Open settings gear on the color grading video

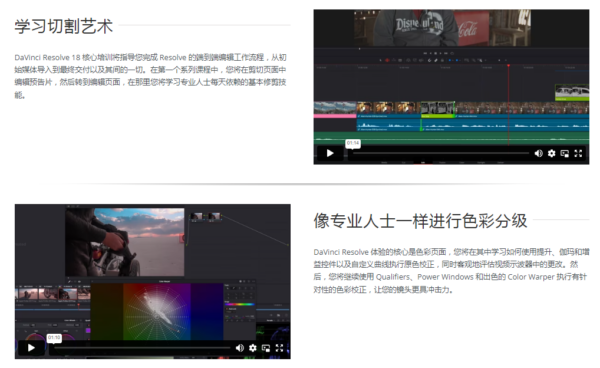(253, 348)
